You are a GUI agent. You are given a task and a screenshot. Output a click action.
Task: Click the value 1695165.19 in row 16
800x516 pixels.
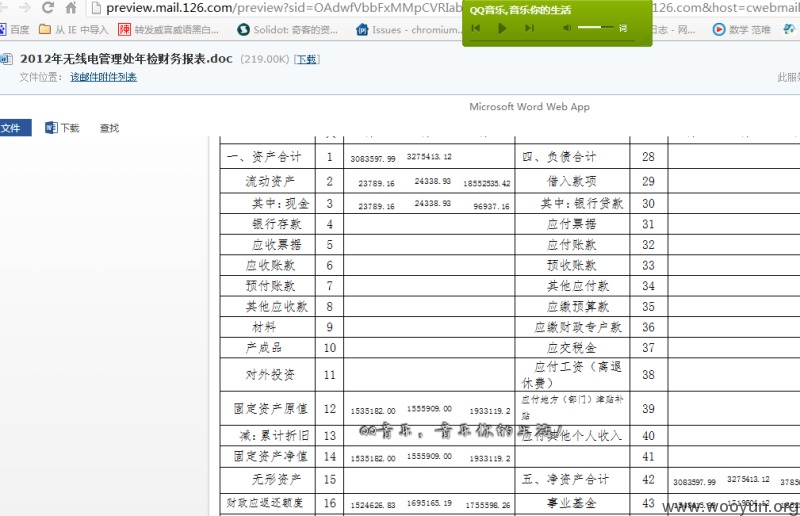tap(429, 503)
